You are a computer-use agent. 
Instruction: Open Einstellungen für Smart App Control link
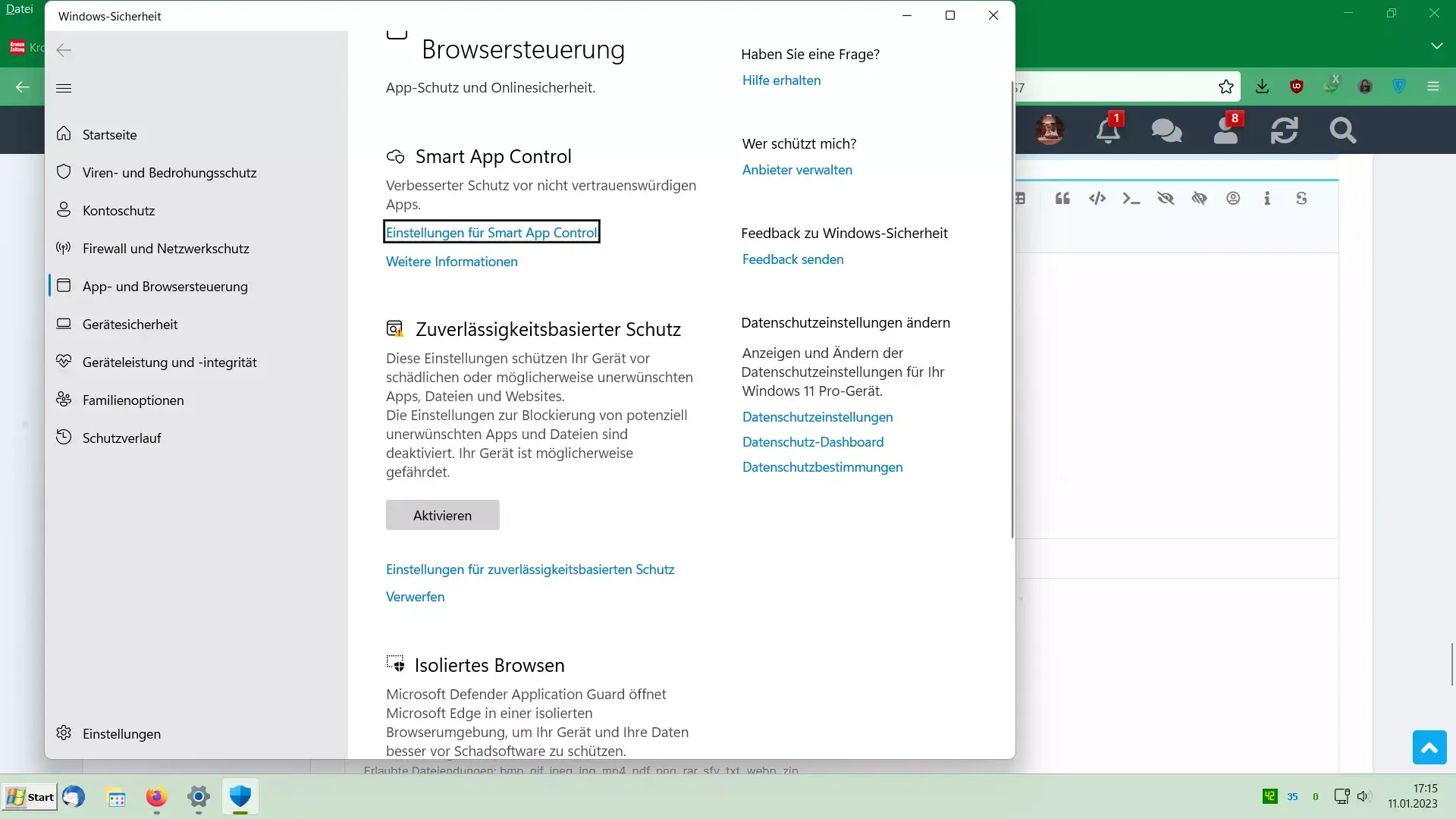click(x=491, y=232)
